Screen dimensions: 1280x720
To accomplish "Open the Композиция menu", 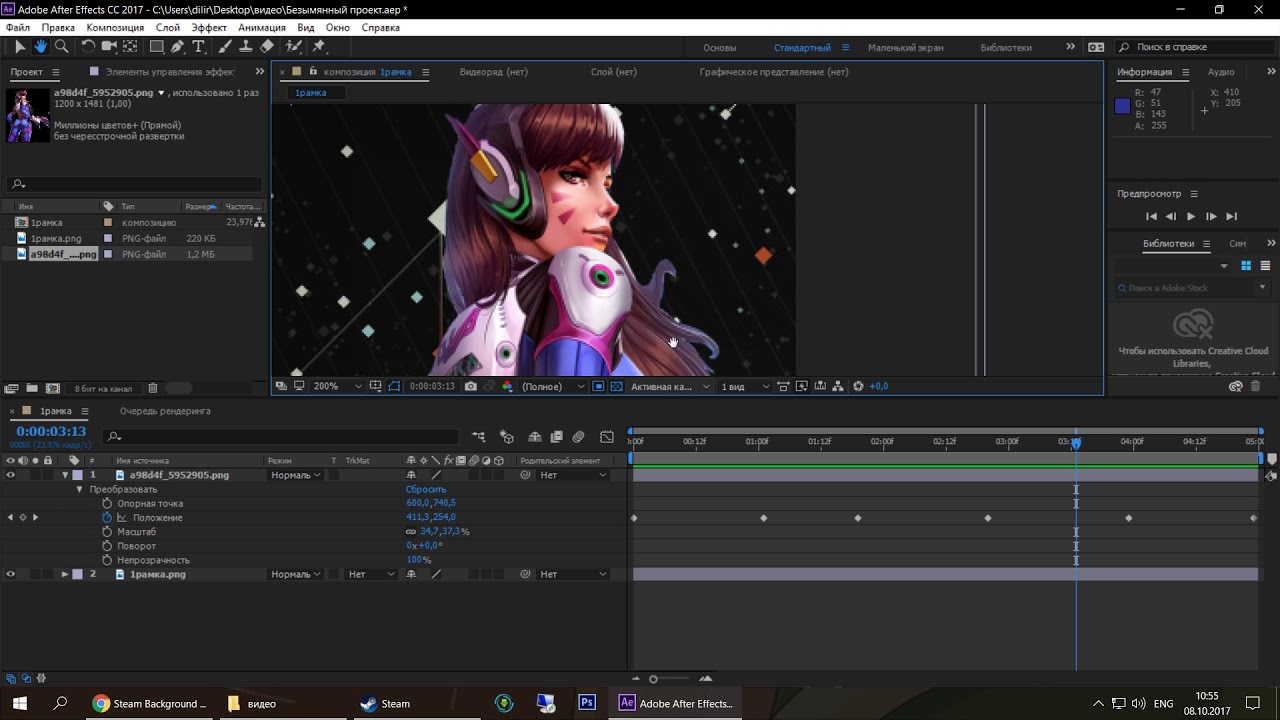I will [x=115, y=28].
